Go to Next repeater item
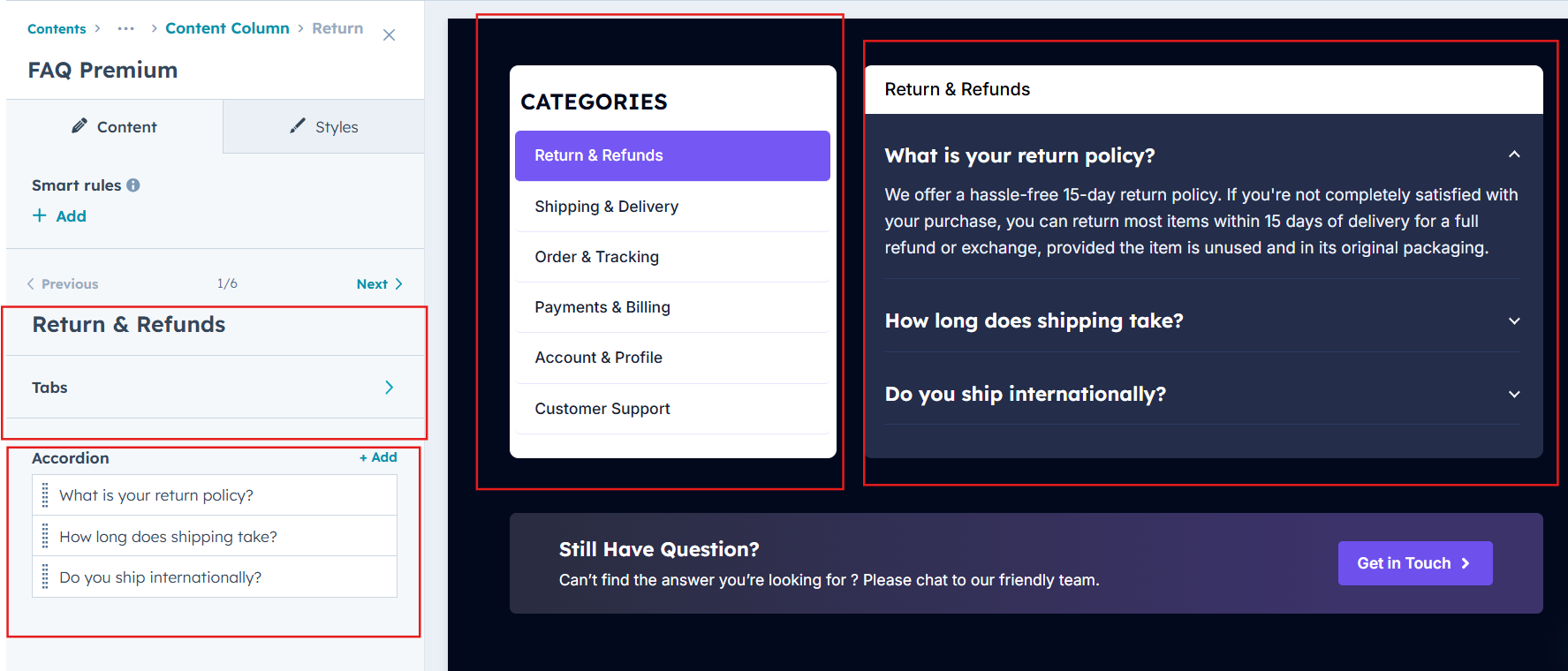This screenshot has height=671, width=1568. pyautogui.click(x=379, y=284)
